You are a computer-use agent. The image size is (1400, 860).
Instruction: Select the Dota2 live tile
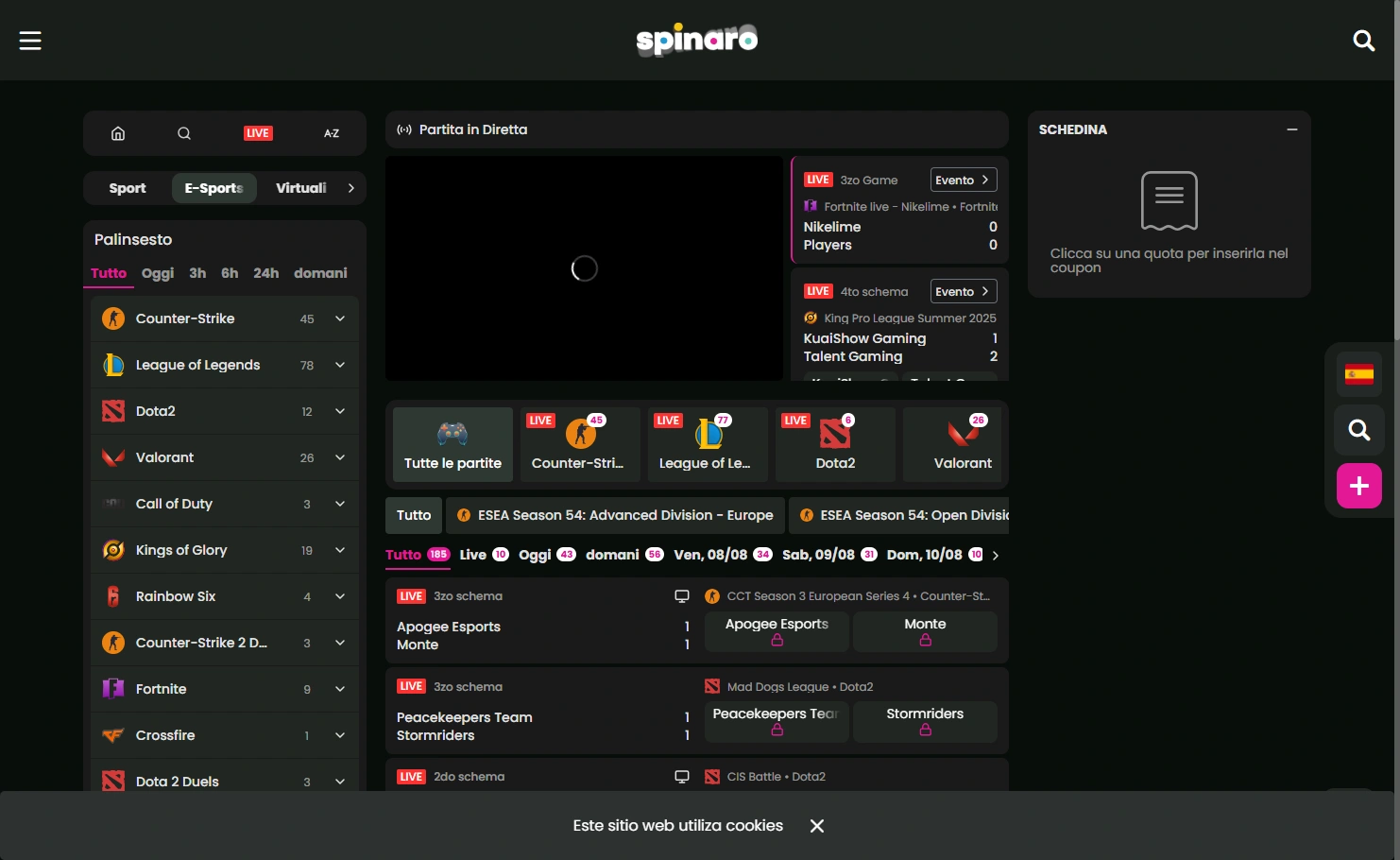pyautogui.click(x=835, y=445)
